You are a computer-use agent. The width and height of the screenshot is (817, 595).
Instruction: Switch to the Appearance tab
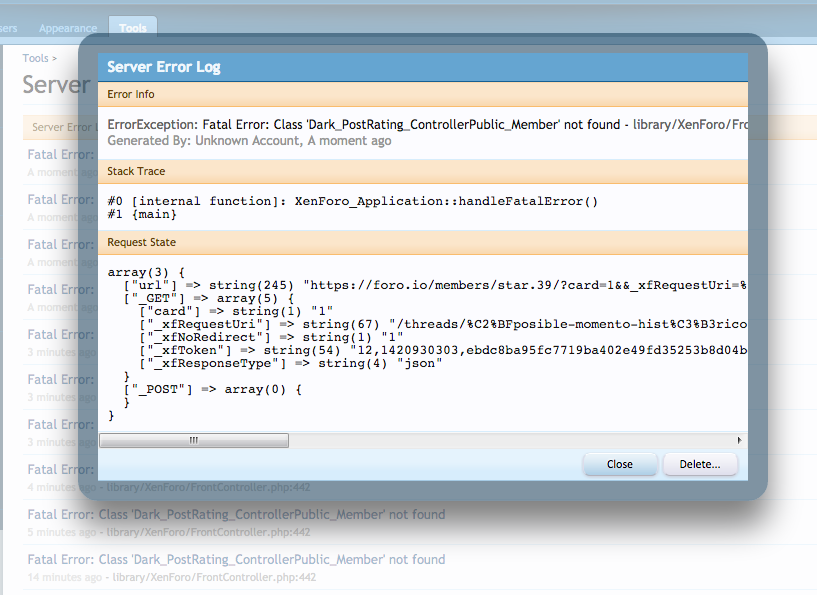(x=68, y=28)
